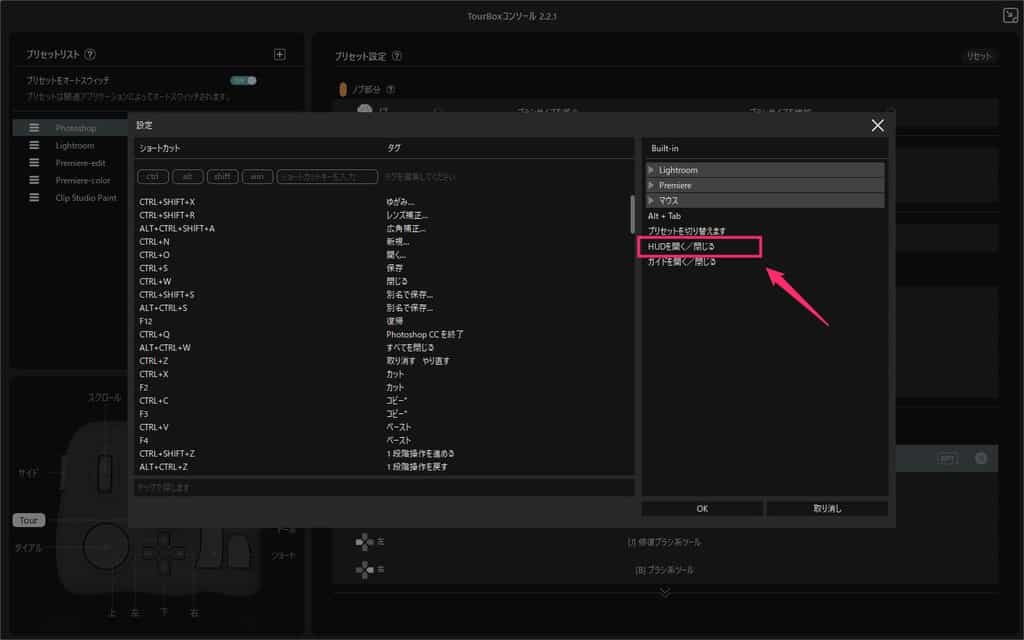Click drag handle icon beside Lightroom preset
1024x640 pixels.
click(34, 145)
